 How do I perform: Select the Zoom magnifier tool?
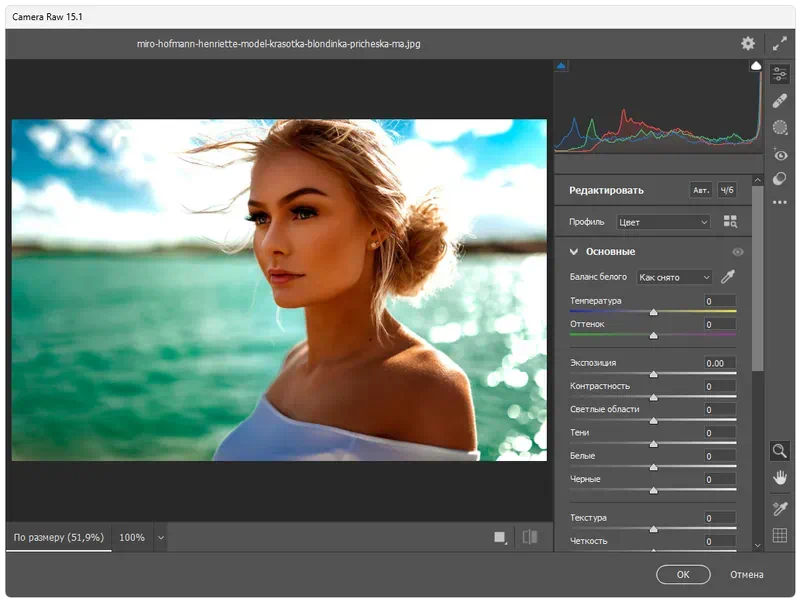(x=779, y=451)
